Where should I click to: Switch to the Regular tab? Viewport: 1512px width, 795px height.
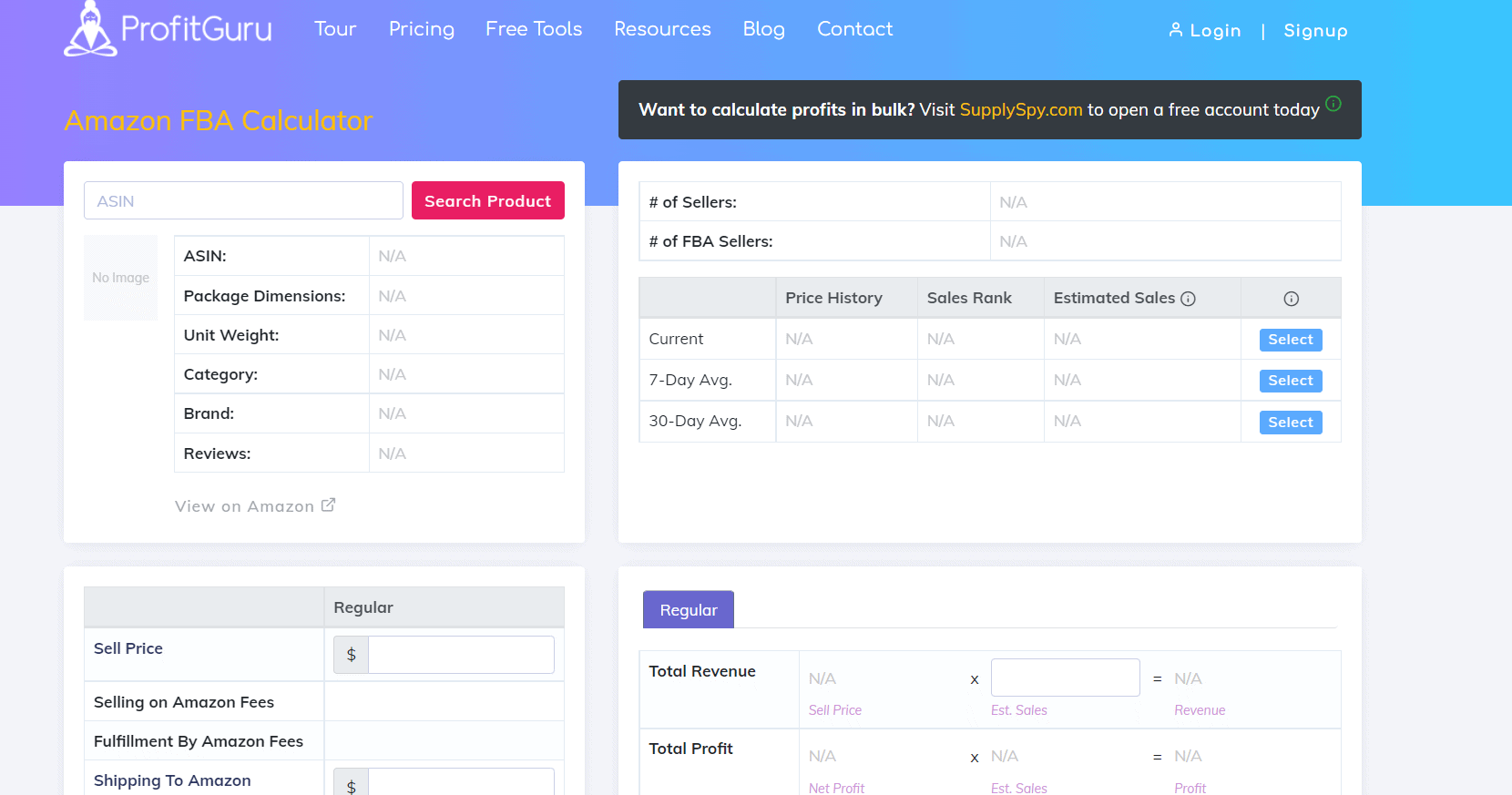click(689, 610)
